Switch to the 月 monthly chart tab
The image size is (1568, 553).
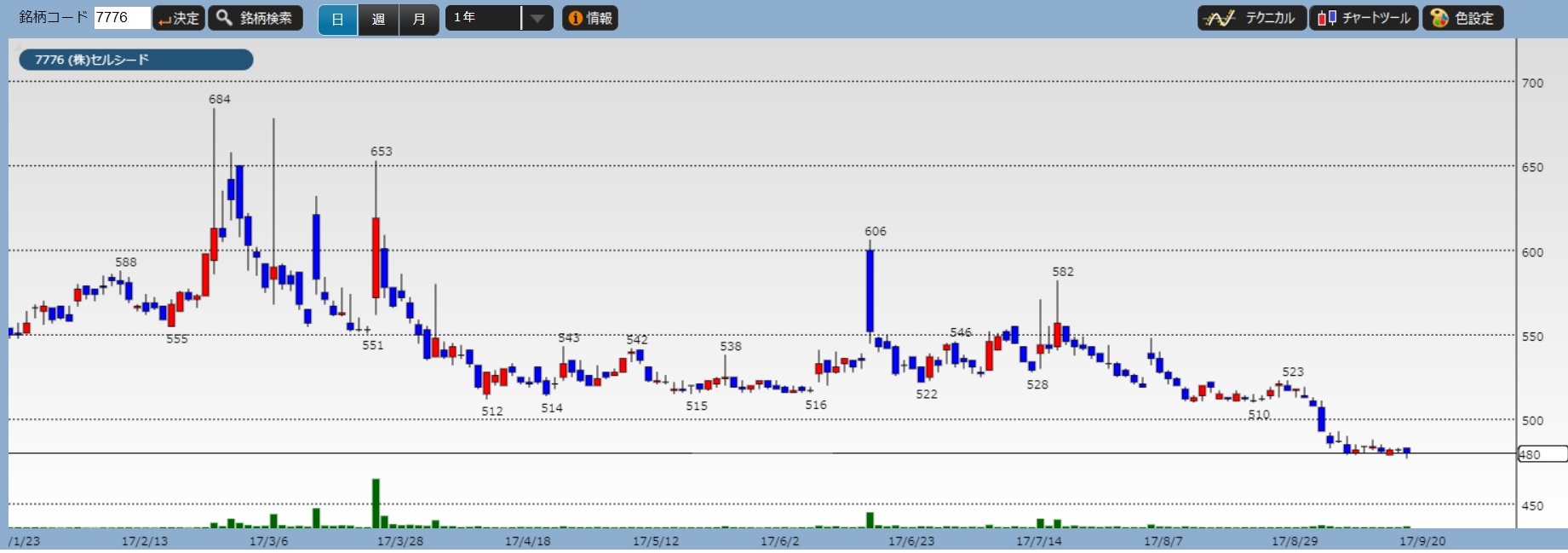(x=419, y=19)
